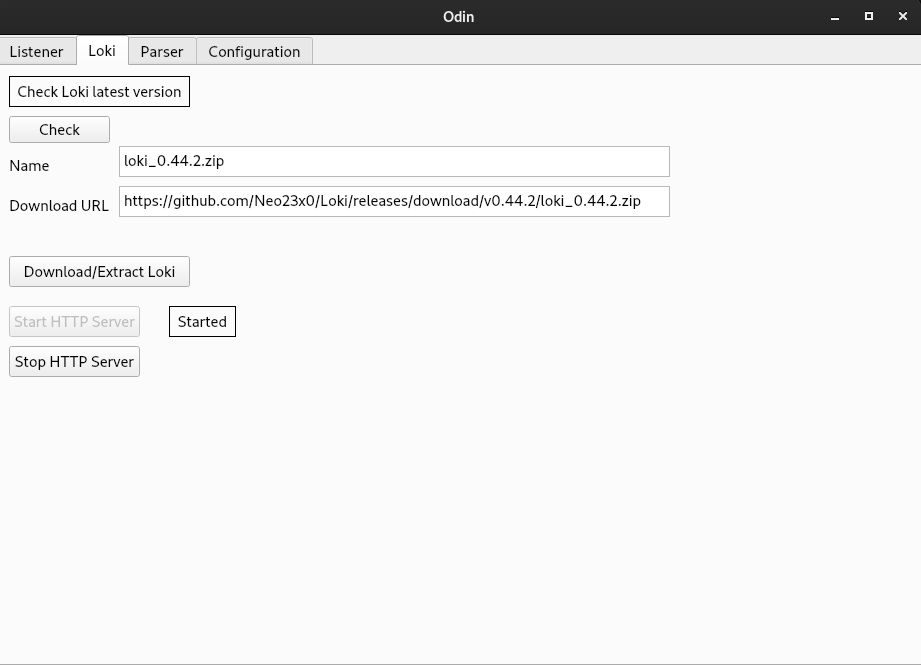This screenshot has height=665, width=921.
Task: Click the Check button
Action: point(59,129)
